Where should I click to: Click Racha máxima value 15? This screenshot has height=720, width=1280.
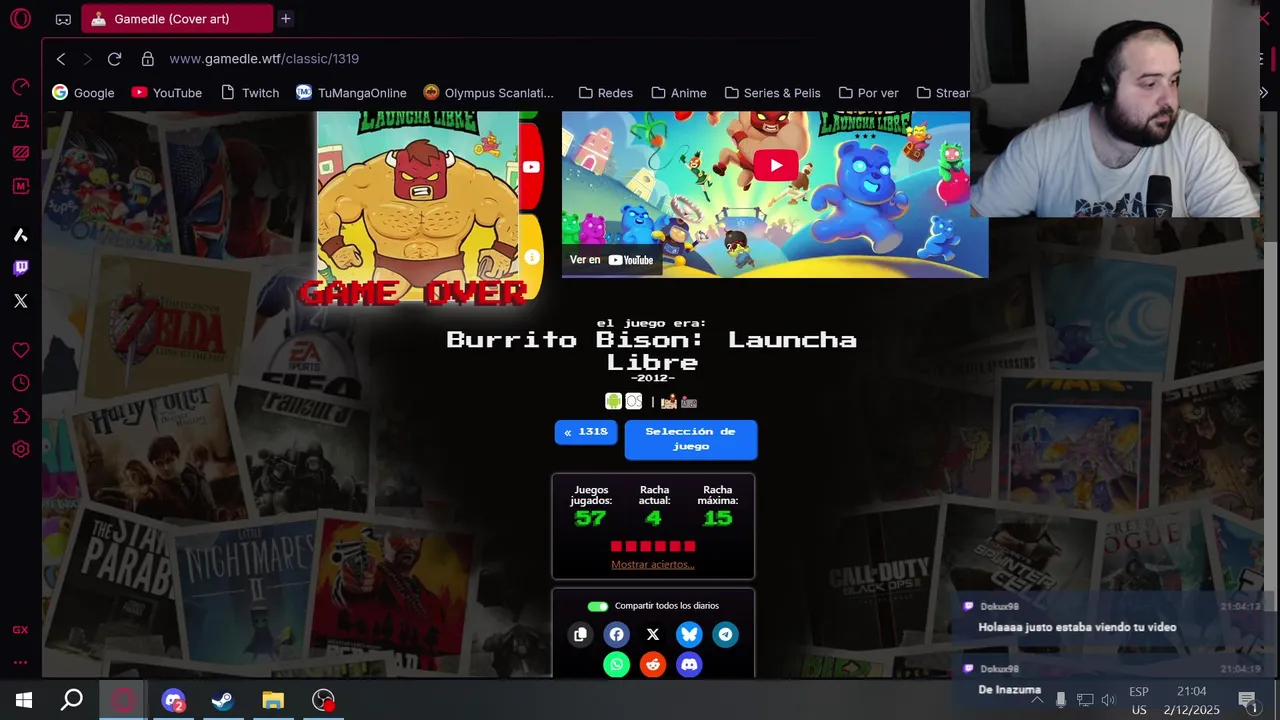[717, 518]
